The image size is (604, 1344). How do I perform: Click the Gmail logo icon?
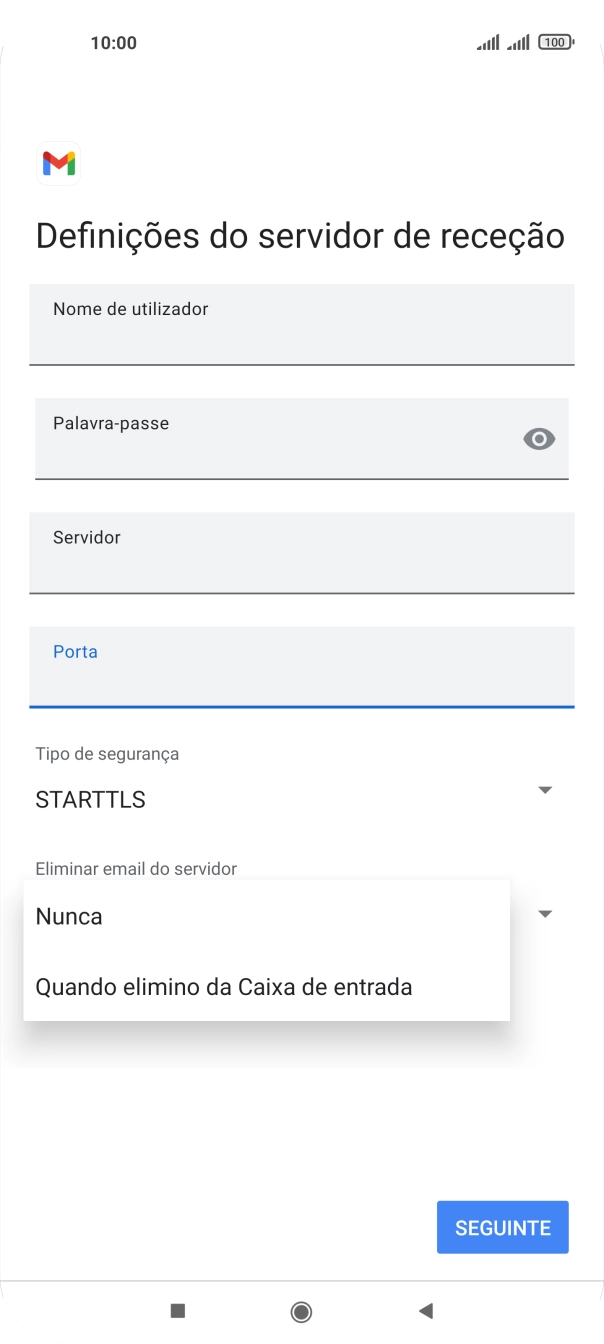pyautogui.click(x=58, y=163)
